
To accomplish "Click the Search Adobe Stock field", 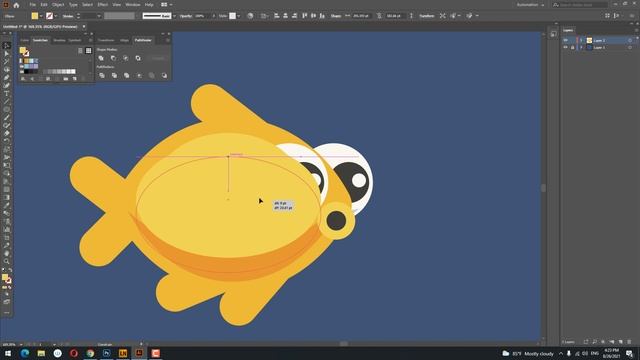I will (580, 4).
